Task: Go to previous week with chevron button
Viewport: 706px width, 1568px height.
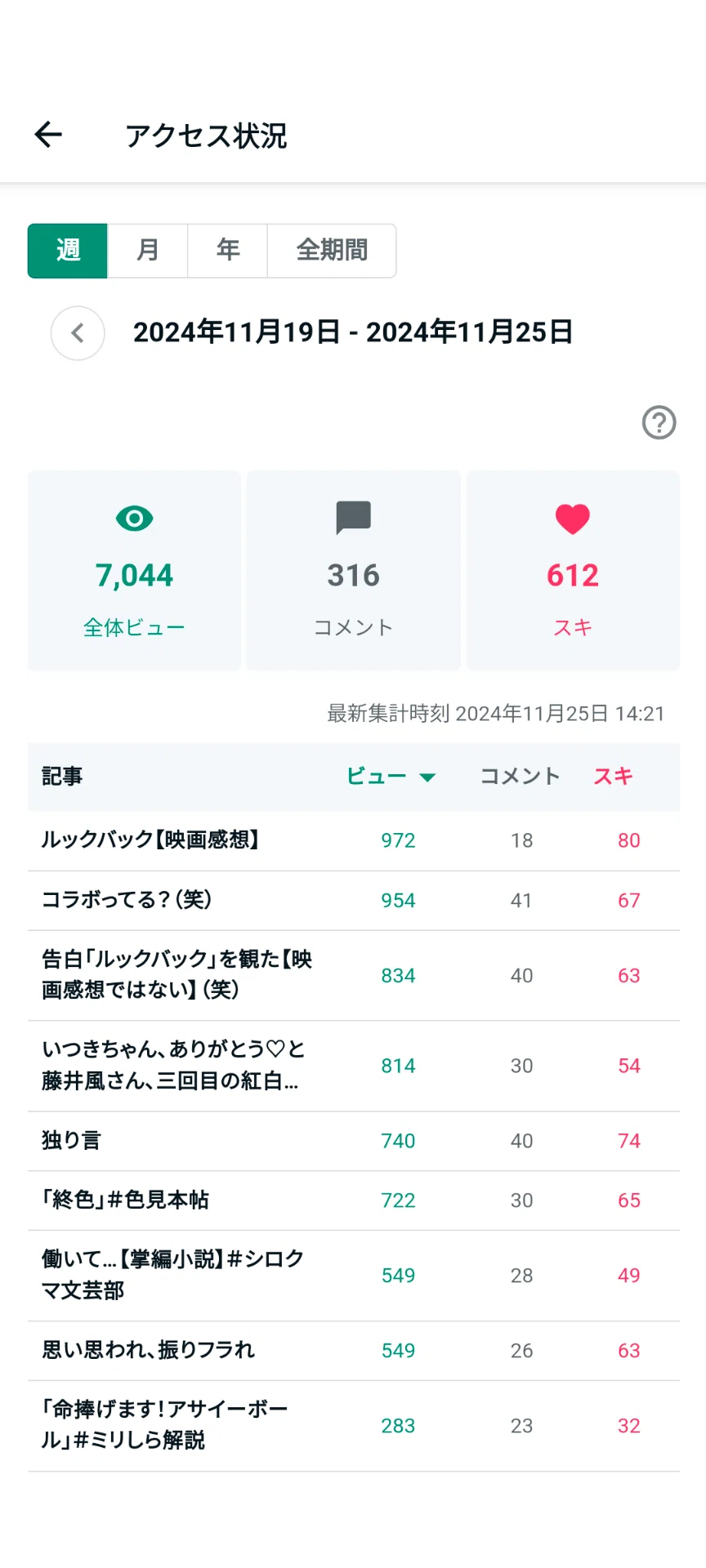Action: [78, 333]
